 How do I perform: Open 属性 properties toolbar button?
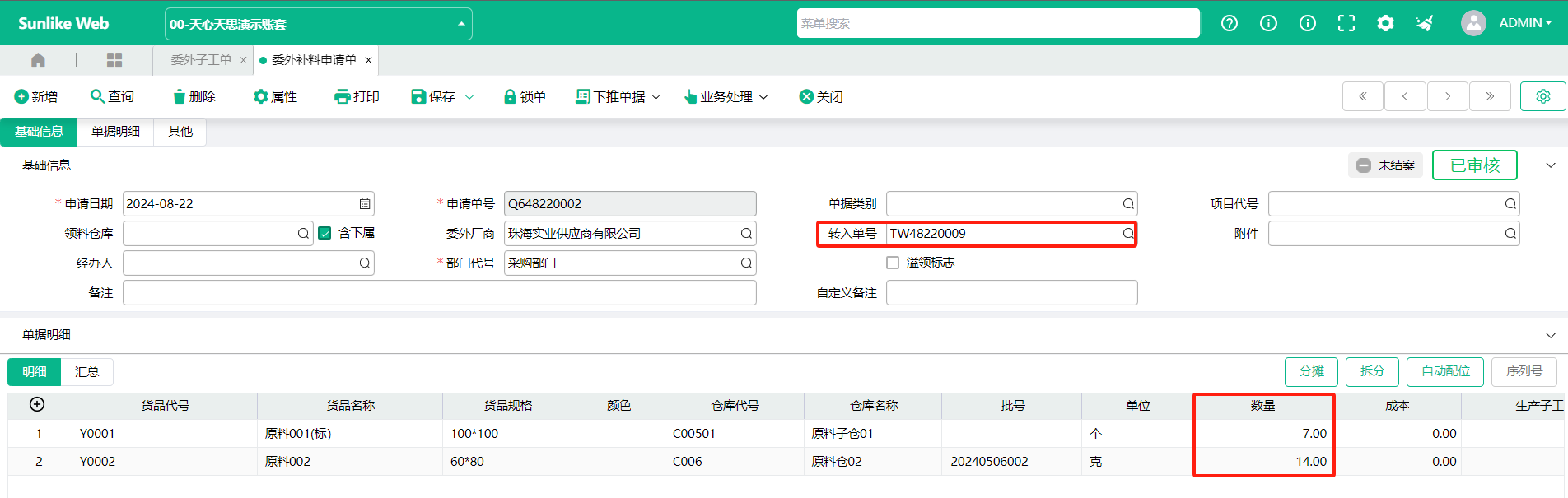click(x=275, y=96)
